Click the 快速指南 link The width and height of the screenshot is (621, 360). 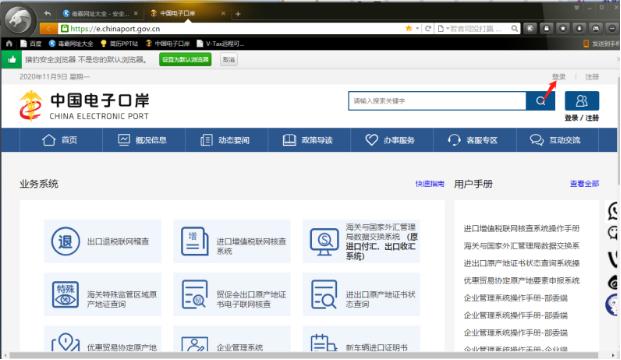click(430, 184)
